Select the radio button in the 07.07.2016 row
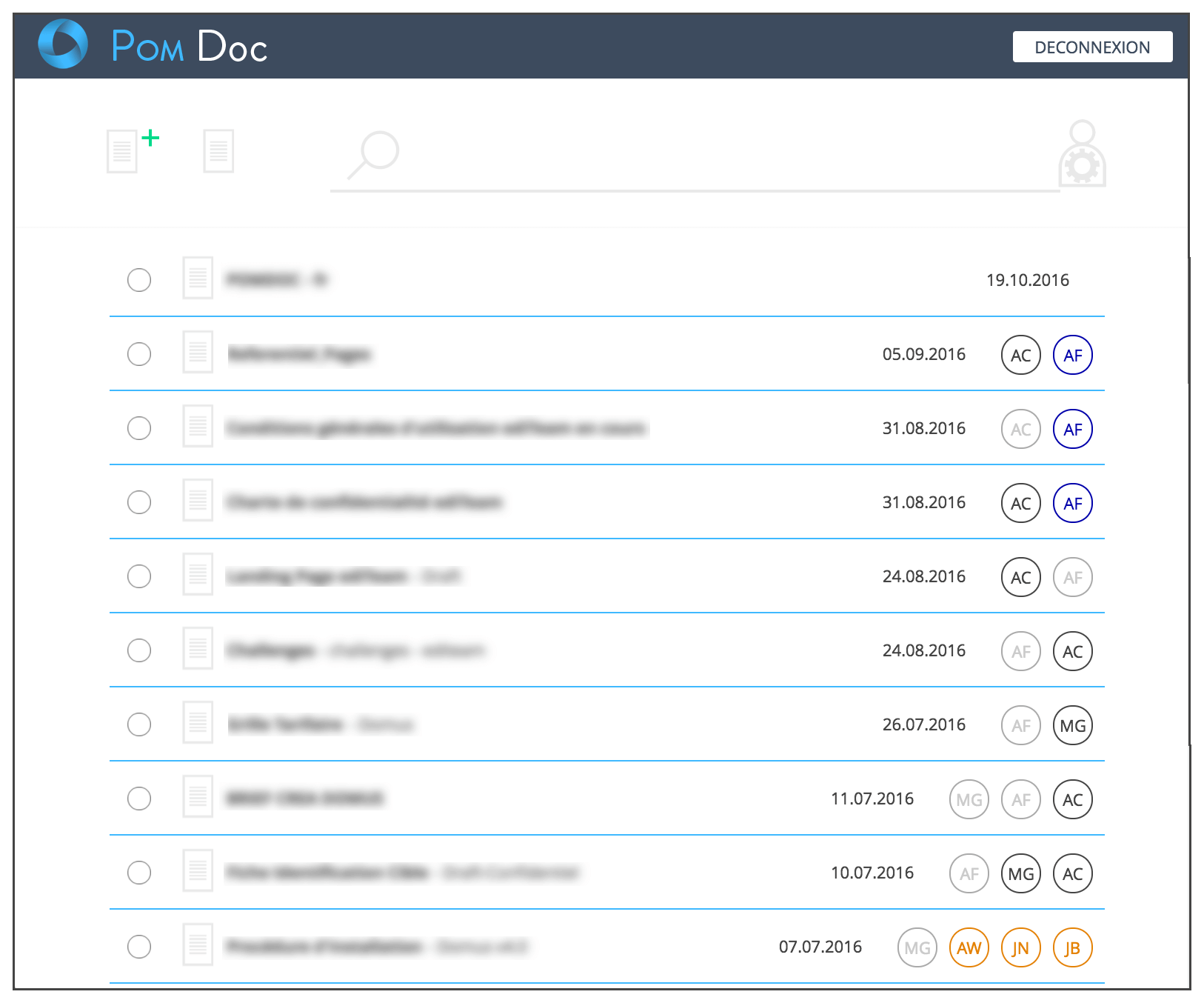Image resolution: width=1204 pixels, height=1003 pixels. coord(139,947)
